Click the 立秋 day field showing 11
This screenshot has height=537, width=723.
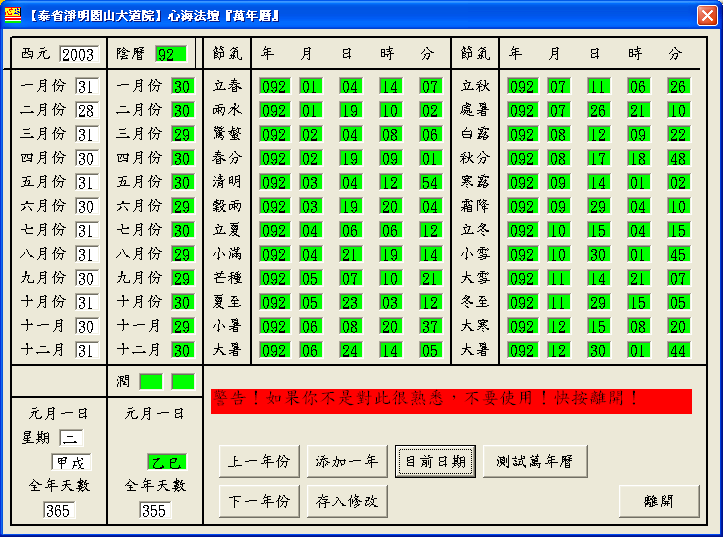click(x=599, y=86)
